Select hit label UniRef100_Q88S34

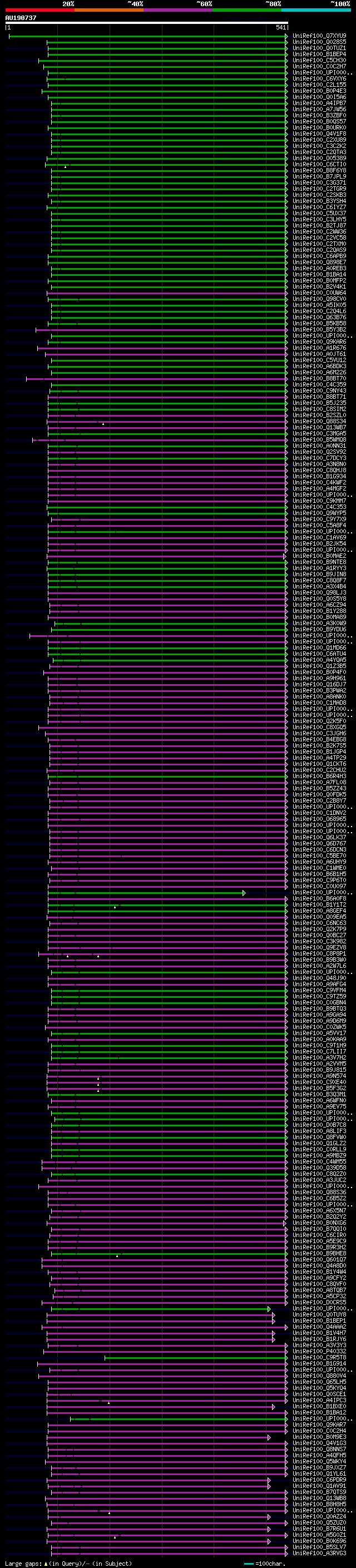click(x=319, y=421)
